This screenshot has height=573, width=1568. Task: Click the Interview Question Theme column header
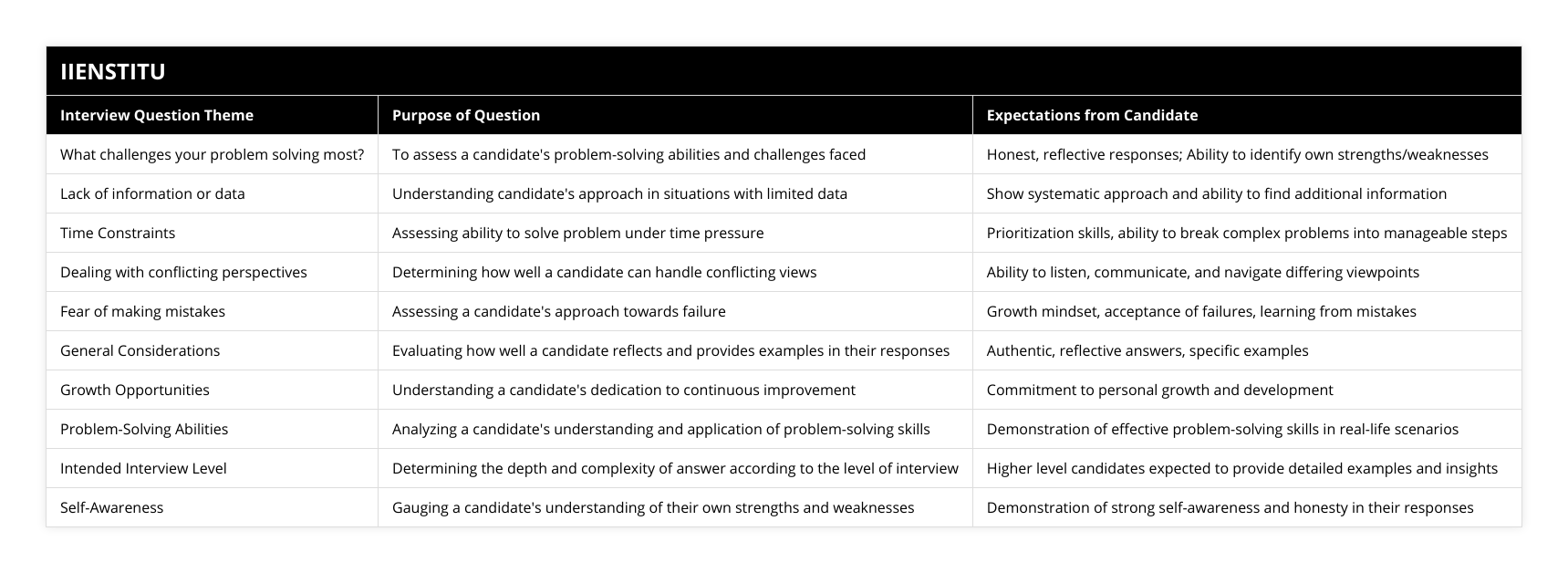coord(157,115)
